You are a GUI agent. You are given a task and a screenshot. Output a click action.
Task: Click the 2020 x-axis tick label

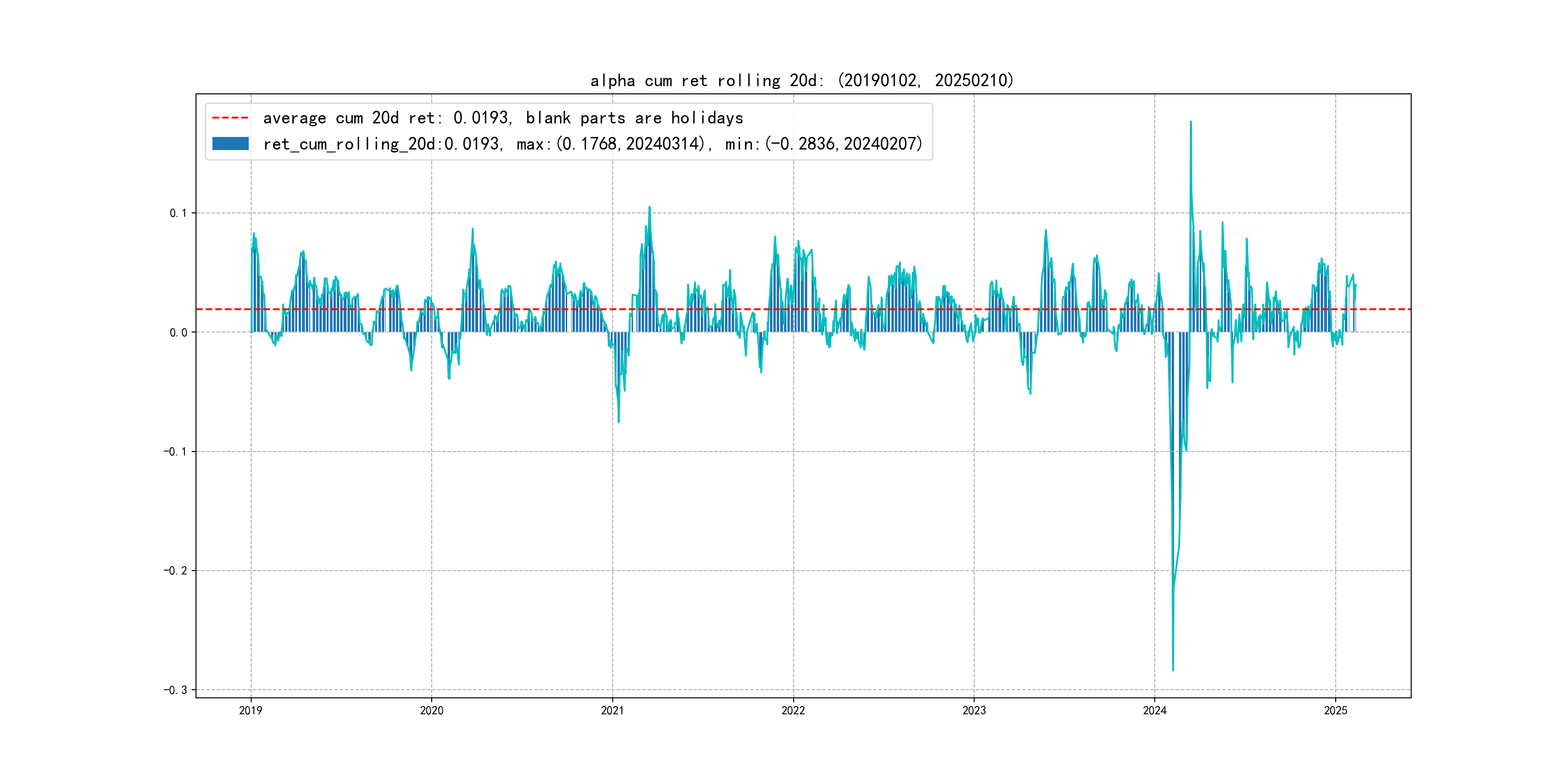coord(432,710)
